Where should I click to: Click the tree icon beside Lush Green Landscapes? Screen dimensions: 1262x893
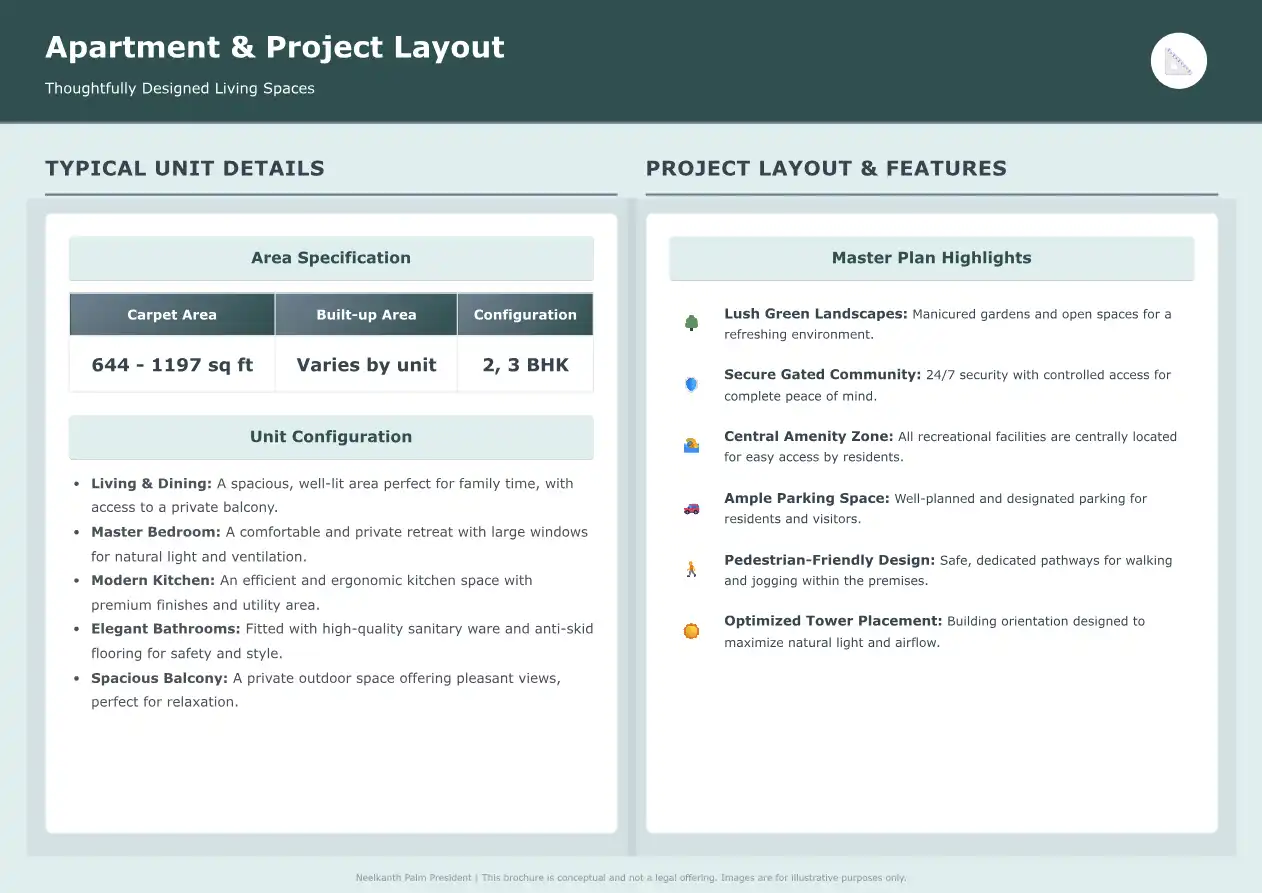(691, 323)
